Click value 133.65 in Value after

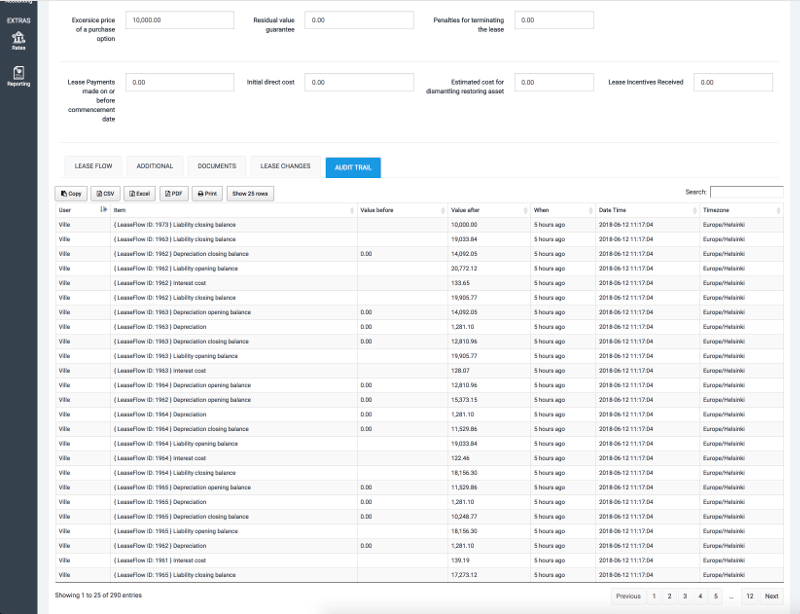460,283
